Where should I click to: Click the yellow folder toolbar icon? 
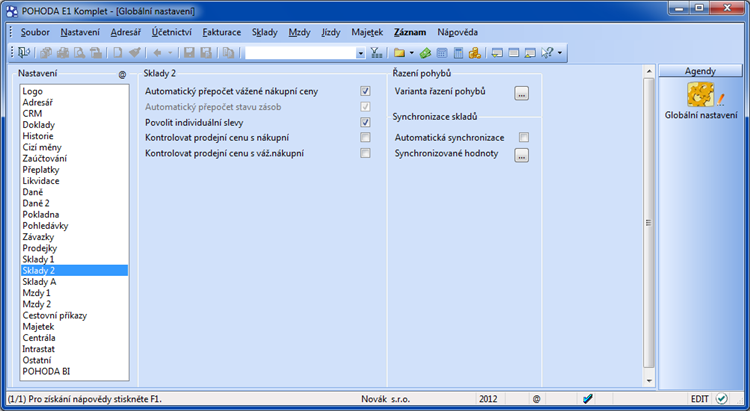pos(399,53)
